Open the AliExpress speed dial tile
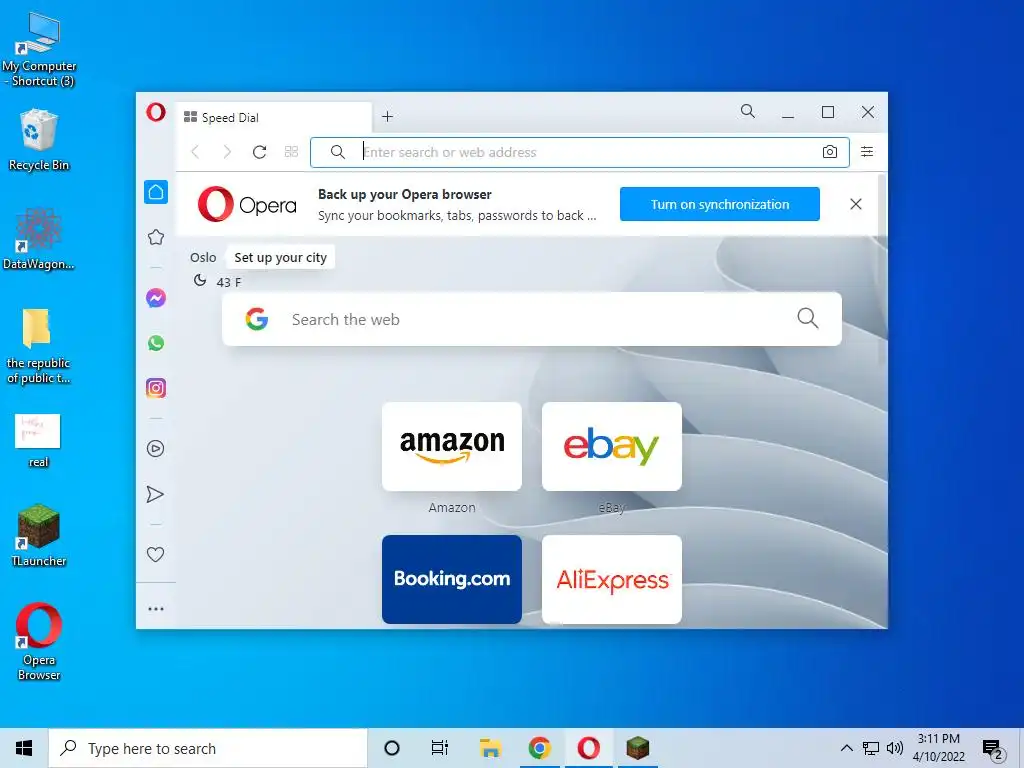 (612, 579)
